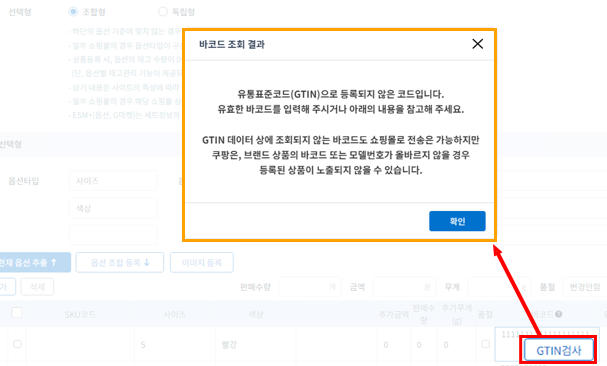Image resolution: width=607 pixels, height=366 pixels.
Task: Click the SKU코드 column header
Action: [x=80, y=314]
